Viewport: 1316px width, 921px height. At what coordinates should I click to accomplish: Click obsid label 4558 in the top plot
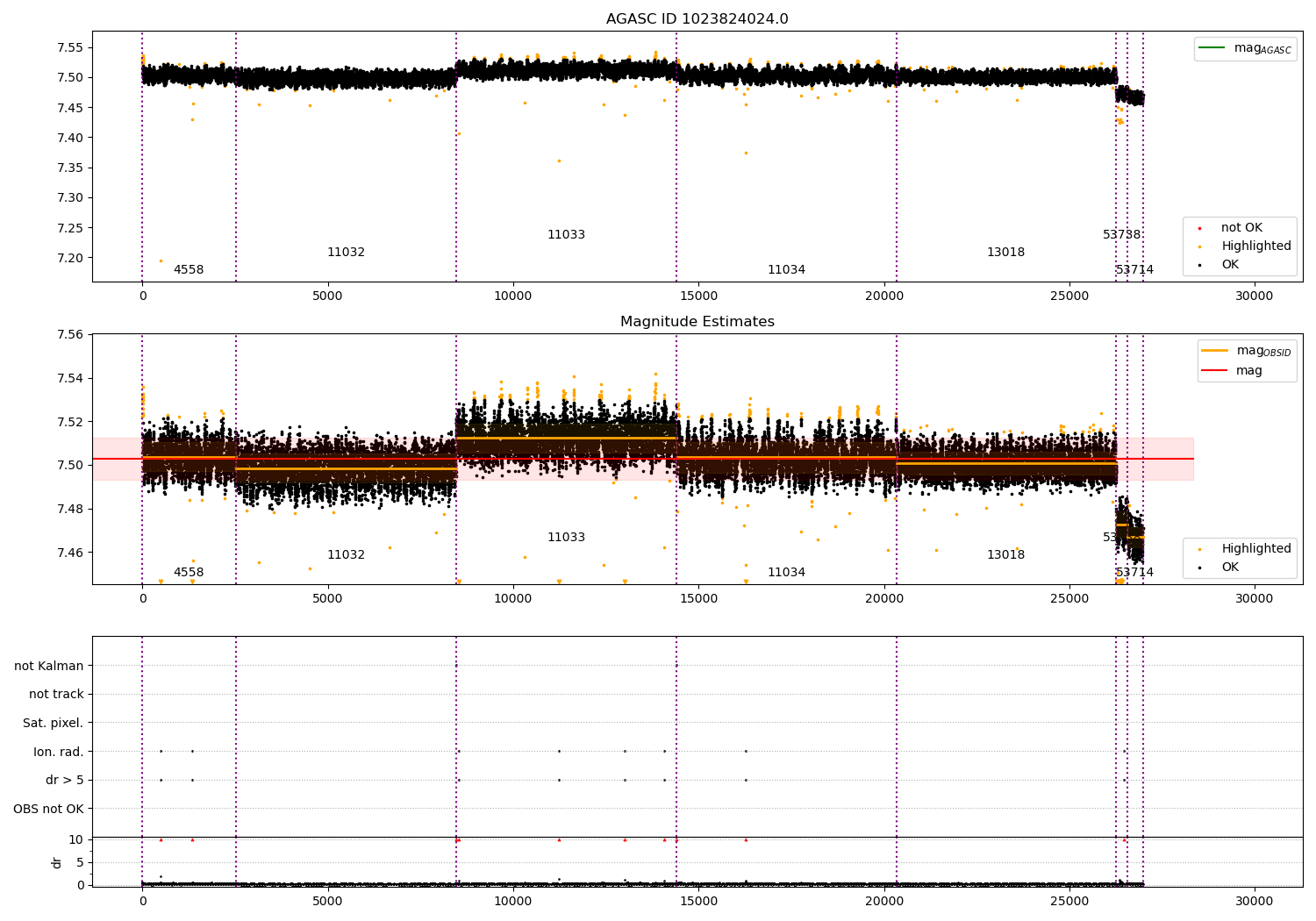coord(189,270)
